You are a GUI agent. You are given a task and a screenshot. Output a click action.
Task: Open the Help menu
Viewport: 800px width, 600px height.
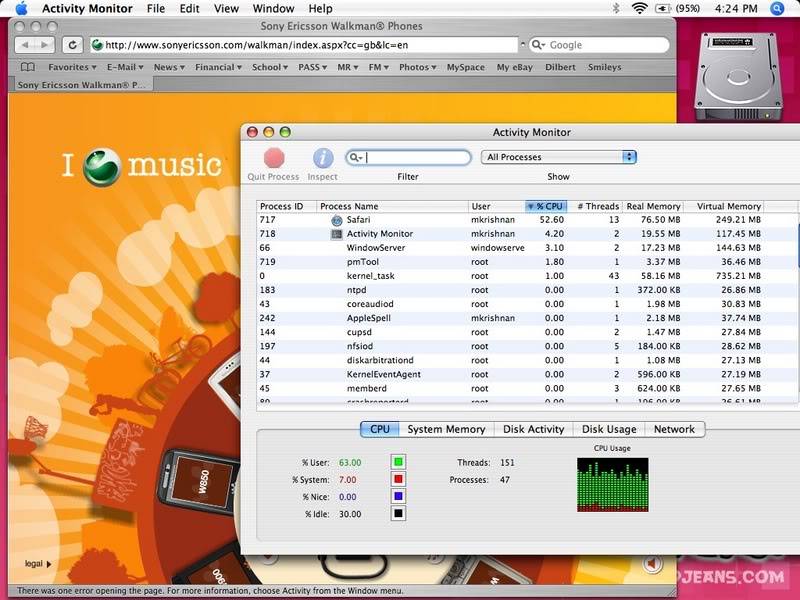(x=320, y=8)
